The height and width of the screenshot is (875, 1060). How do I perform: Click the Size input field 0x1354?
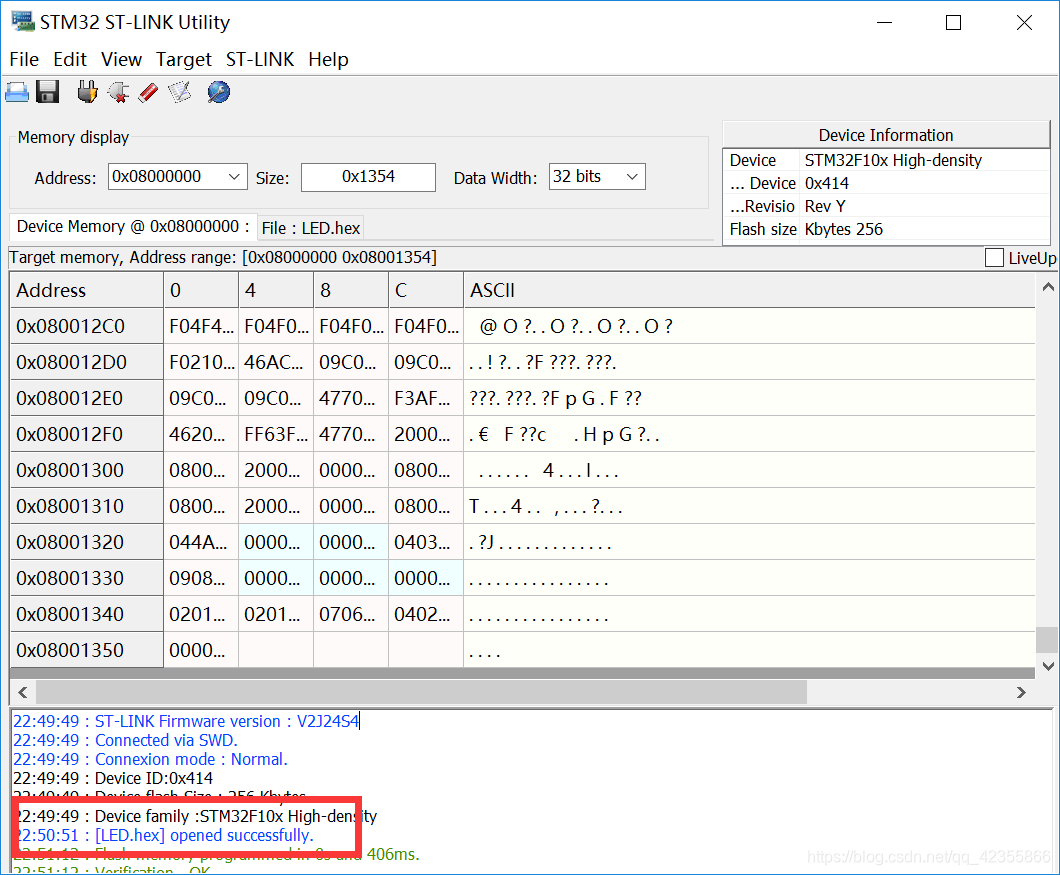[368, 177]
